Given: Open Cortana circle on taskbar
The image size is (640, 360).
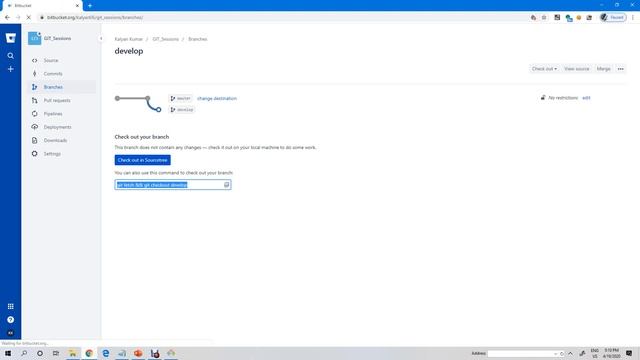Looking at the screenshot, I should coord(40,353).
